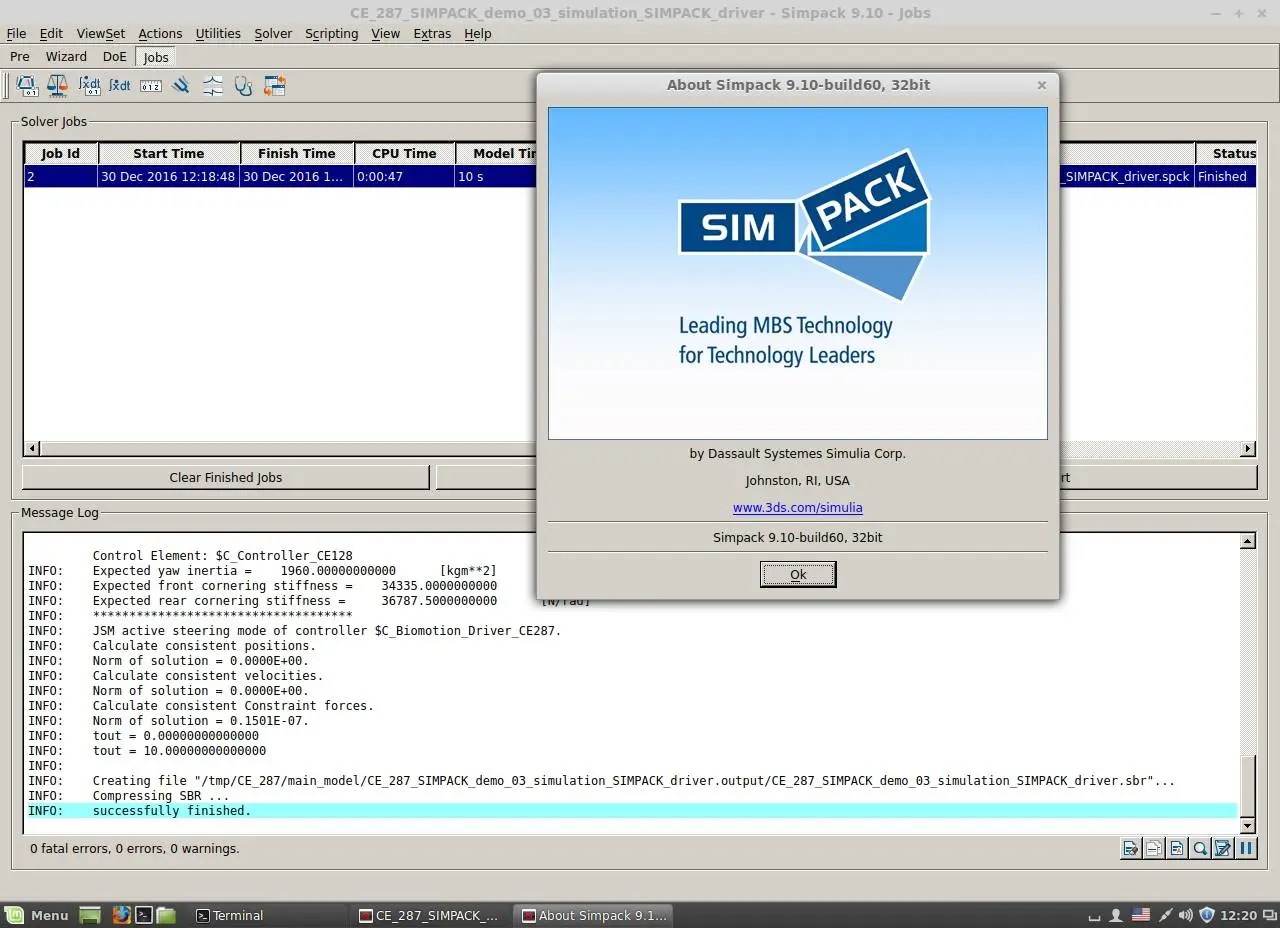
Task: Copy message log with copy icon
Action: point(1154,848)
